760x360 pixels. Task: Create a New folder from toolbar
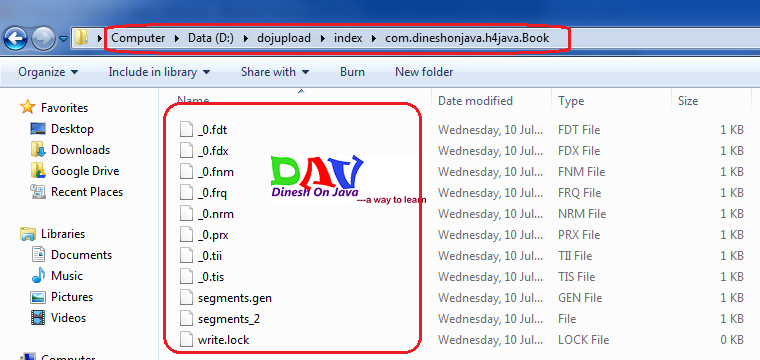424,72
